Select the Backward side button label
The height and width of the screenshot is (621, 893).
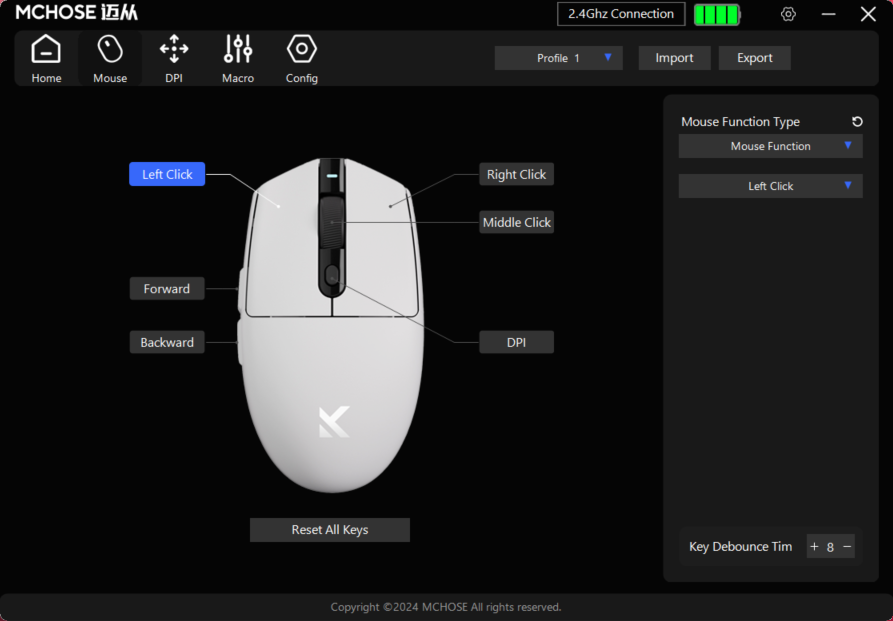(x=167, y=342)
